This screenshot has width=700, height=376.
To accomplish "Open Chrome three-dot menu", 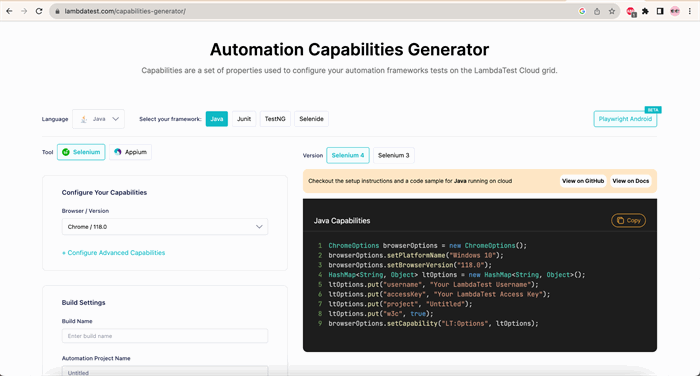I will click(x=690, y=11).
